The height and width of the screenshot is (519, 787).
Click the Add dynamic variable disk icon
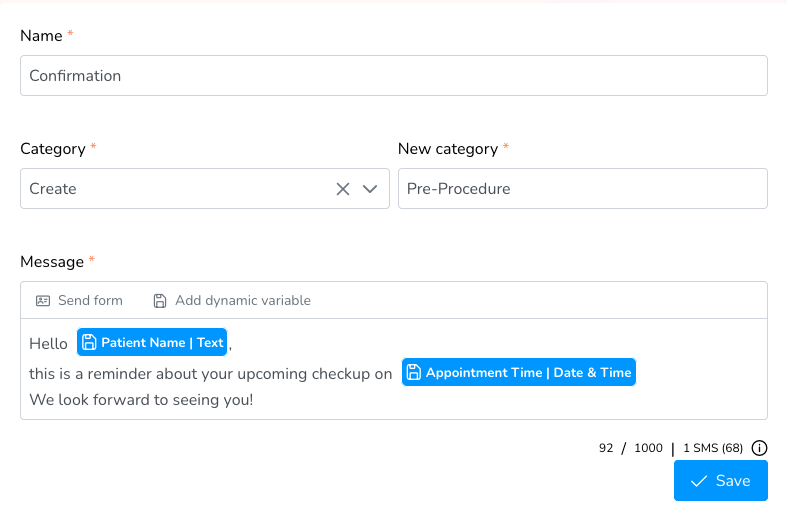pos(160,300)
